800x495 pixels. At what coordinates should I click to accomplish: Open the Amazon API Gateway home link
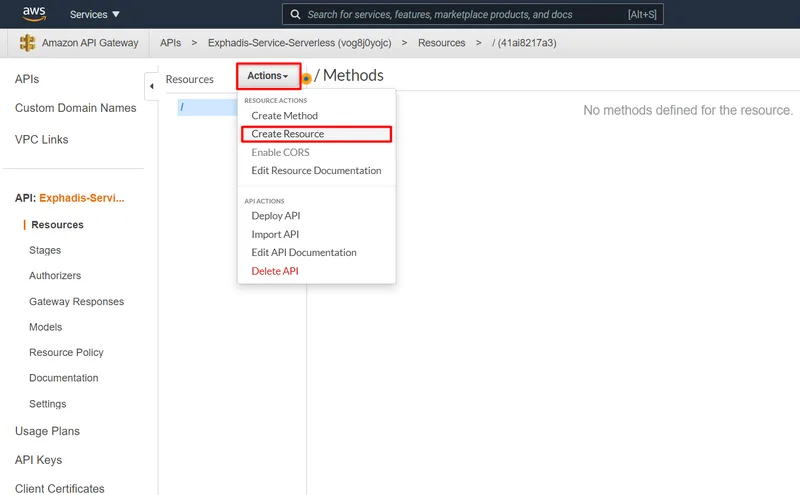[x=90, y=43]
